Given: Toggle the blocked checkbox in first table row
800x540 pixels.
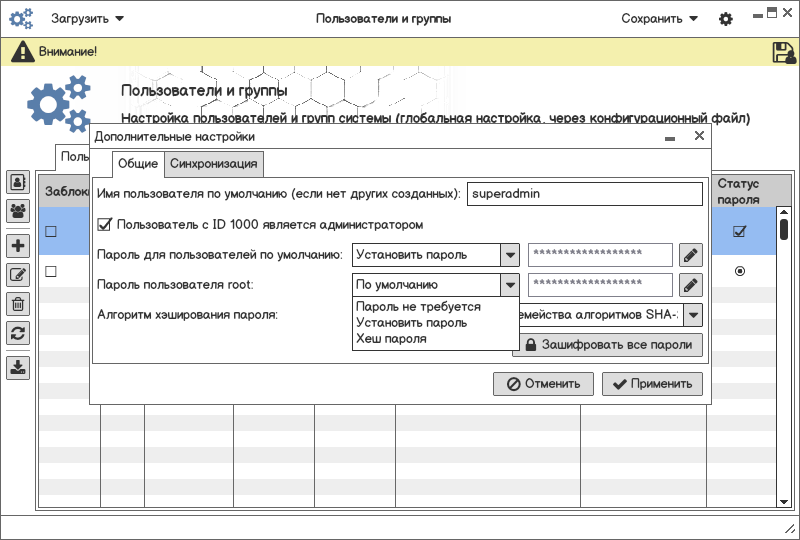Looking at the screenshot, I should point(50,231).
